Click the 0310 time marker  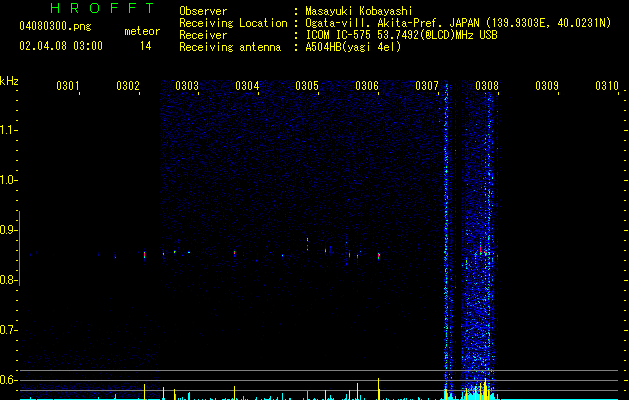[x=607, y=85]
